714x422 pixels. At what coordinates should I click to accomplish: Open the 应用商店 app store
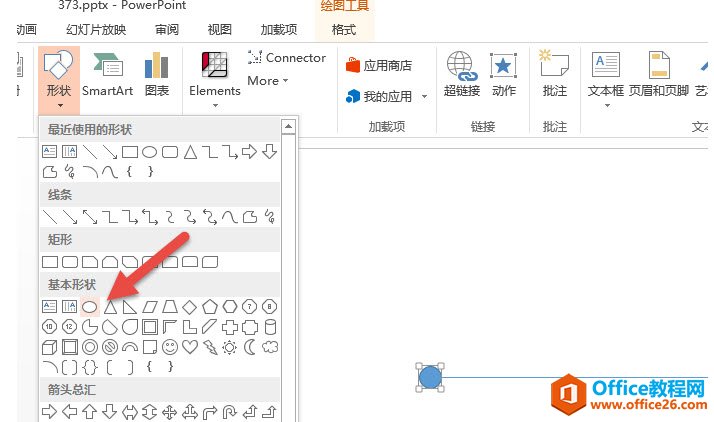click(380, 66)
